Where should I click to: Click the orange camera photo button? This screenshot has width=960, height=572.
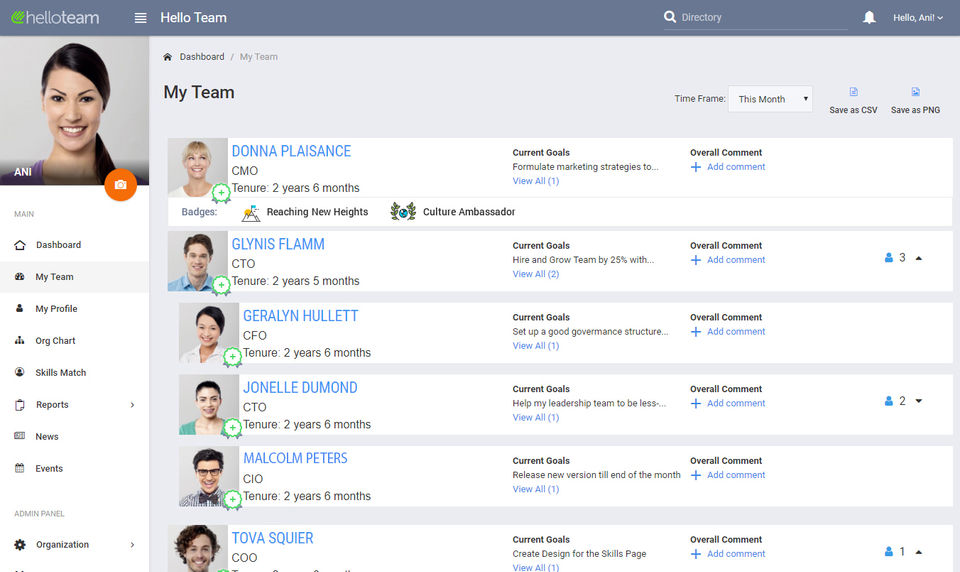click(x=121, y=184)
